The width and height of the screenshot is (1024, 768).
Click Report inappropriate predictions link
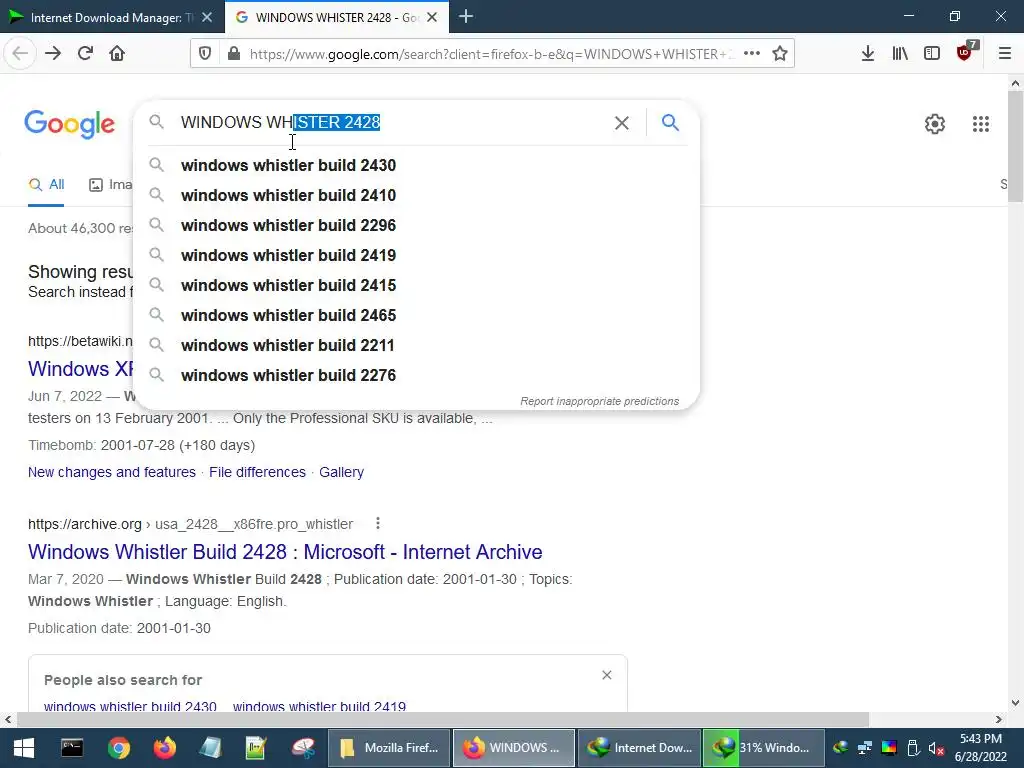(x=600, y=401)
